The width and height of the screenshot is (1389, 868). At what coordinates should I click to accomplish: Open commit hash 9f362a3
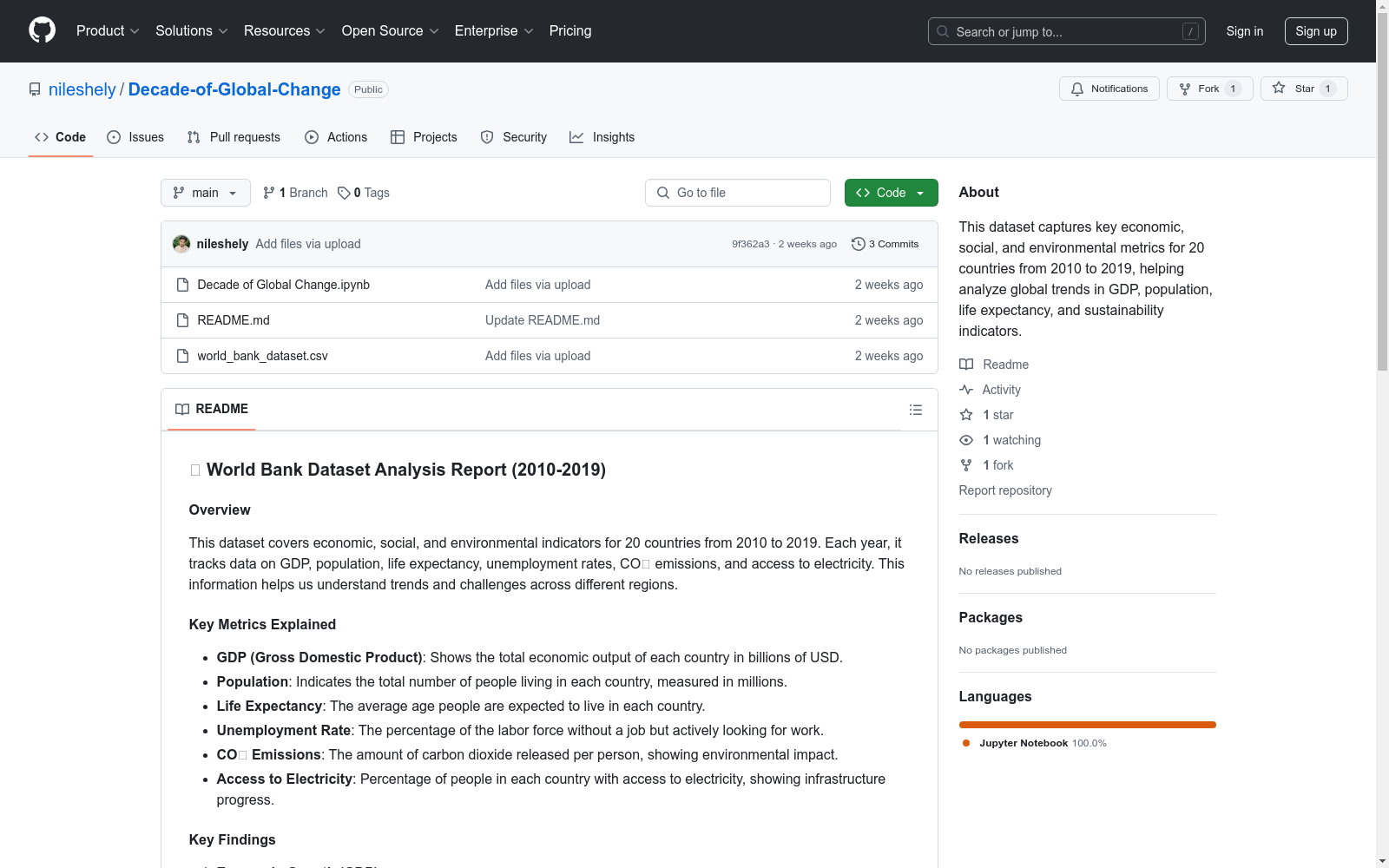click(x=751, y=244)
